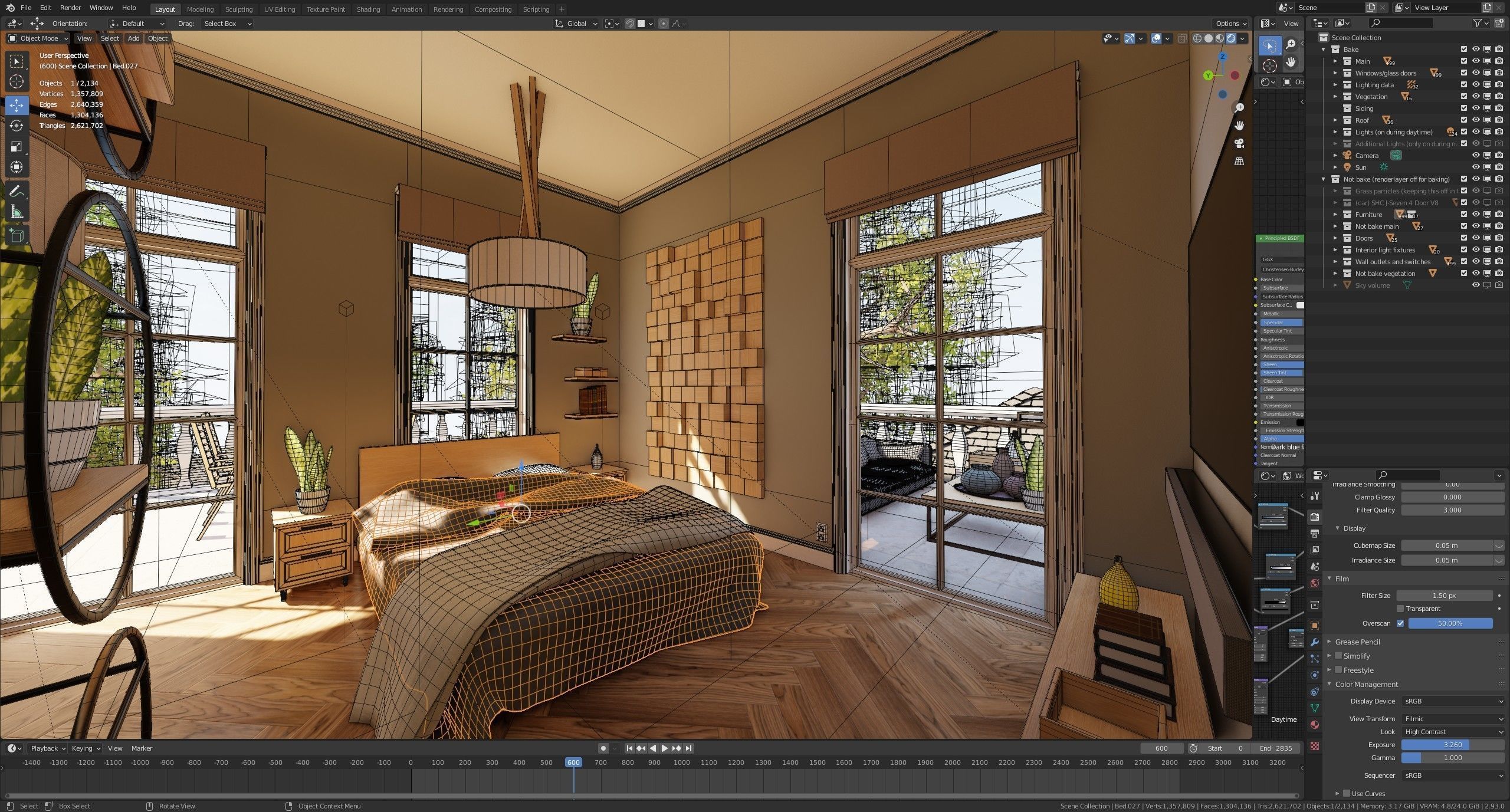Select the Transform tool in the left toolbar

click(17, 167)
